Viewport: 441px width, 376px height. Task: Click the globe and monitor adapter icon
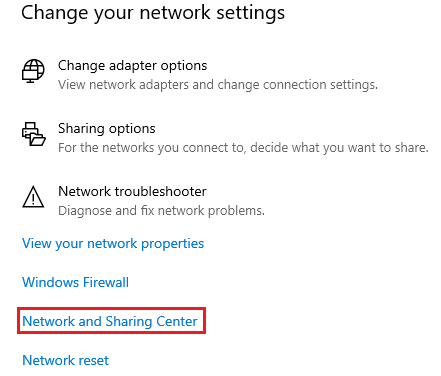click(x=33, y=71)
